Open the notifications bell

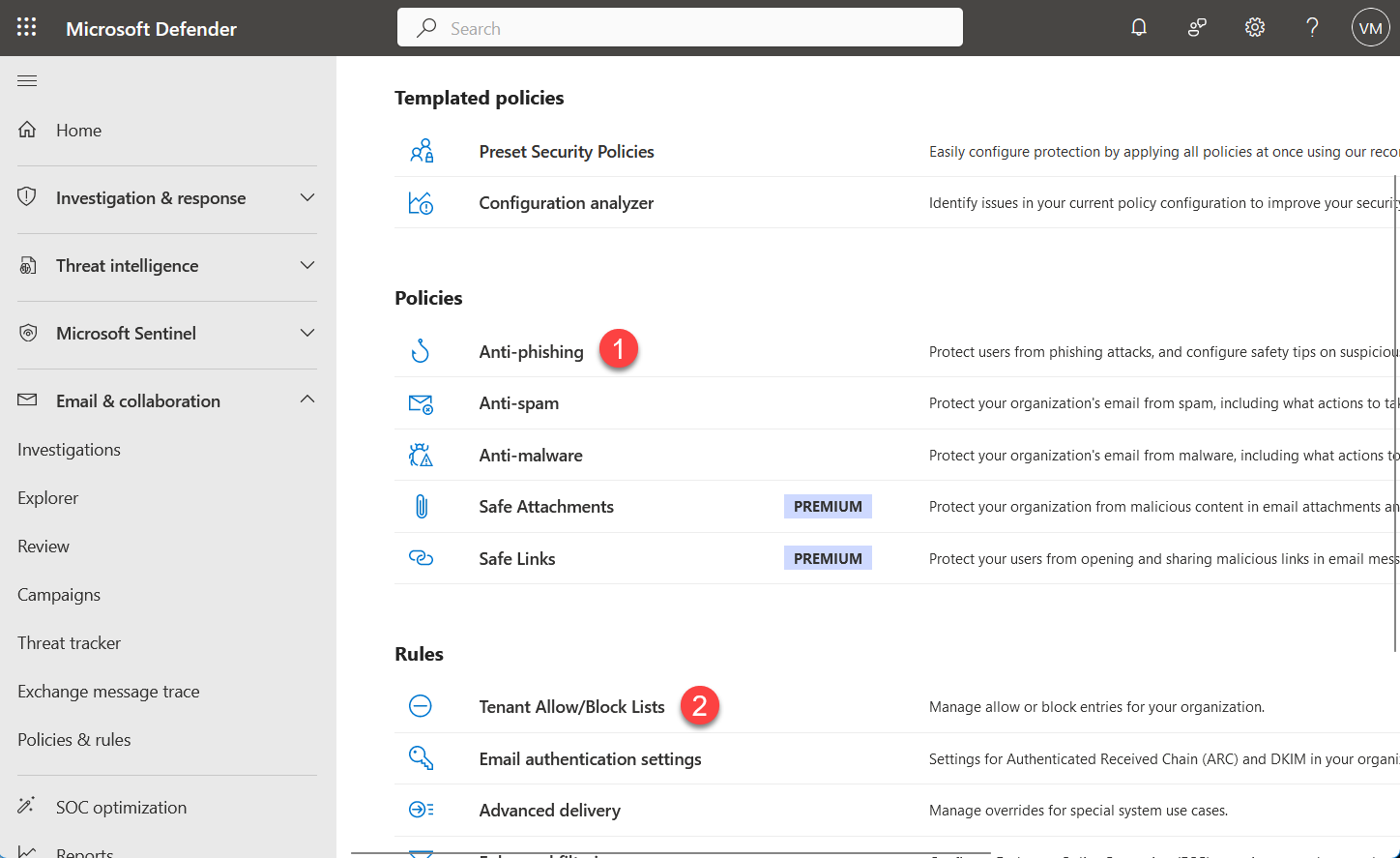click(1139, 27)
